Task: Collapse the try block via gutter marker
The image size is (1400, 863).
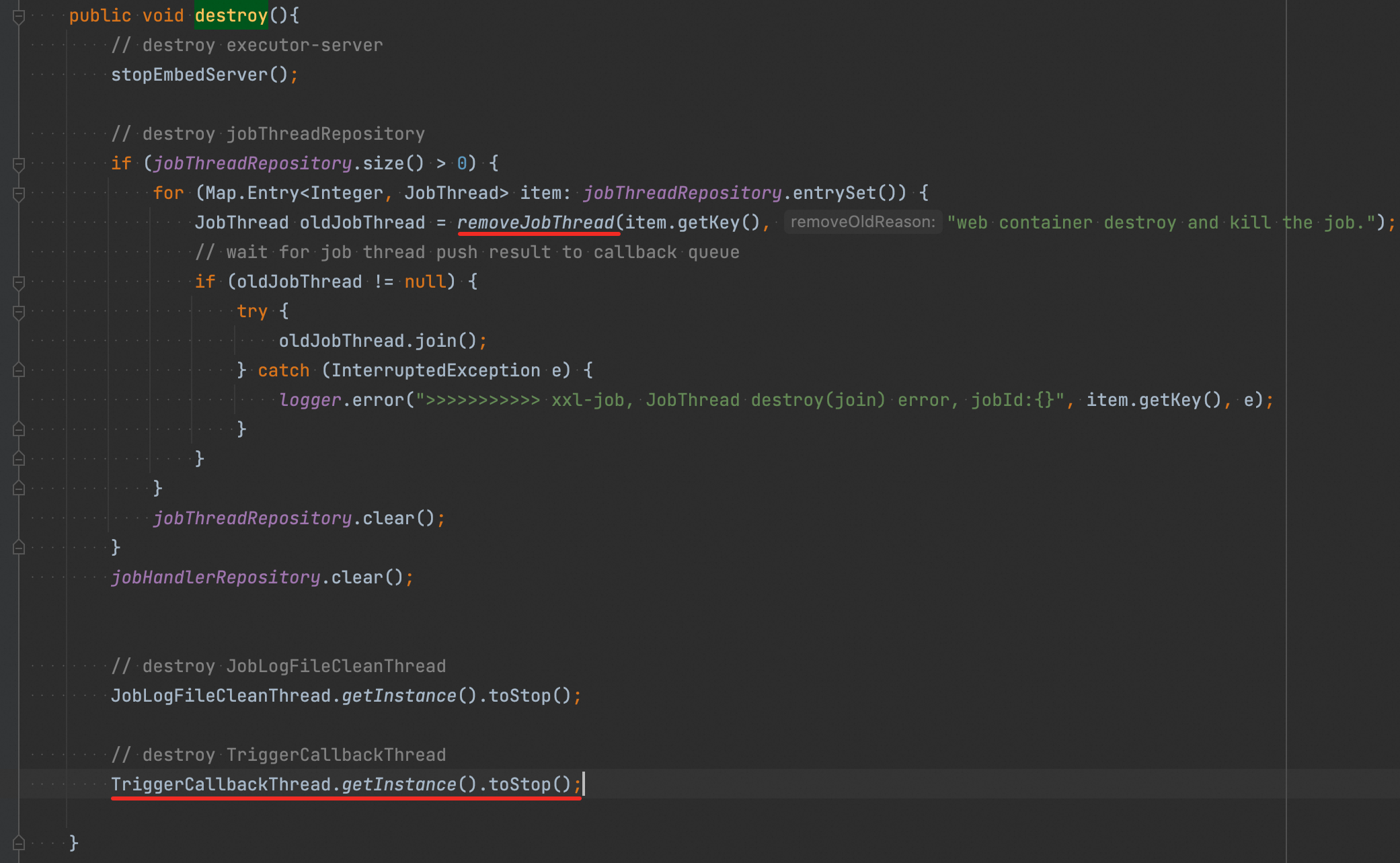Action: [19, 312]
